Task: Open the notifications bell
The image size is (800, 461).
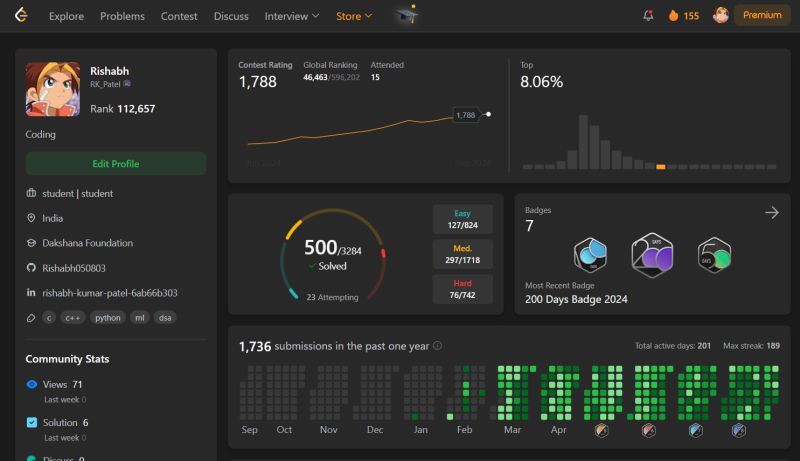Action: tap(648, 16)
